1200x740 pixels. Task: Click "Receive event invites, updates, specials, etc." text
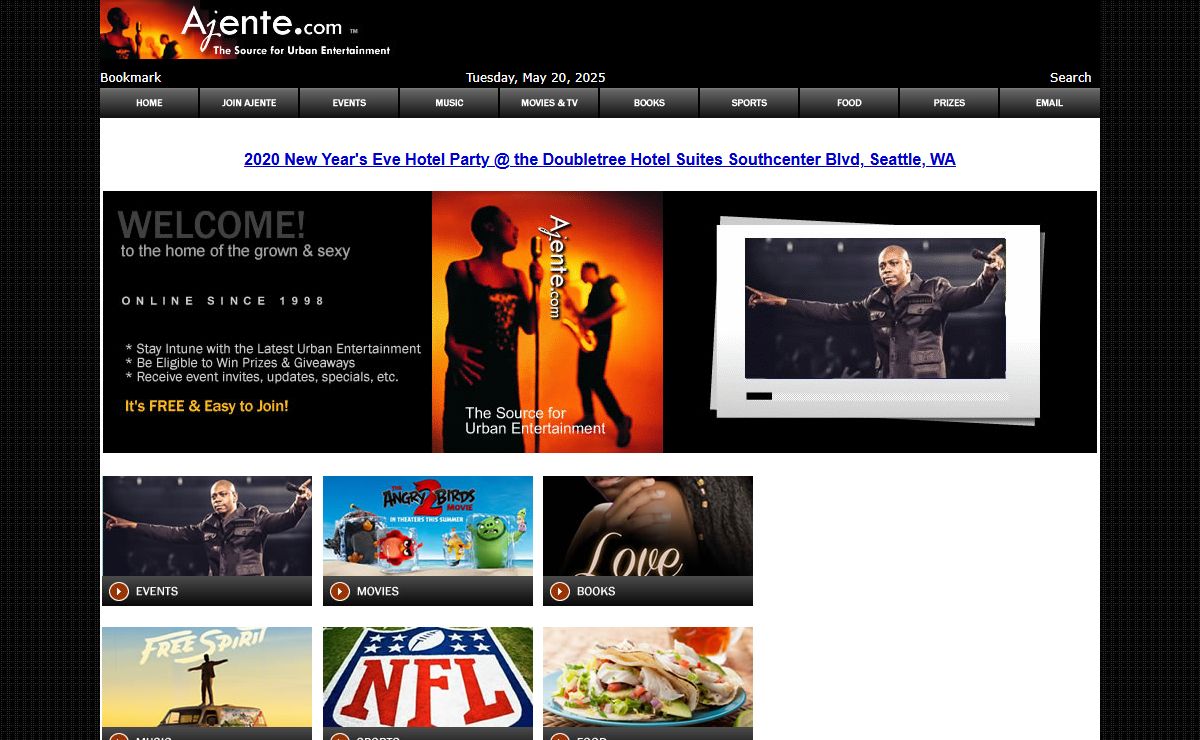[262, 377]
